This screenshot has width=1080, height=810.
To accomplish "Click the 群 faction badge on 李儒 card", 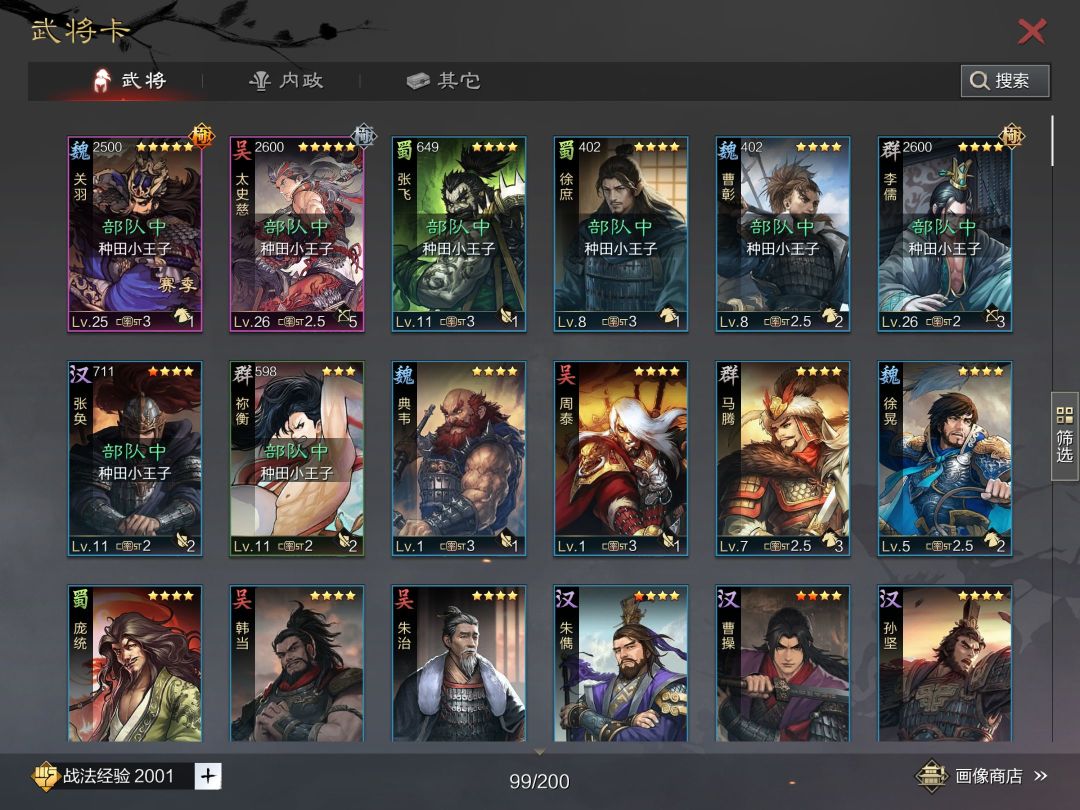I will pyautogui.click(x=891, y=149).
